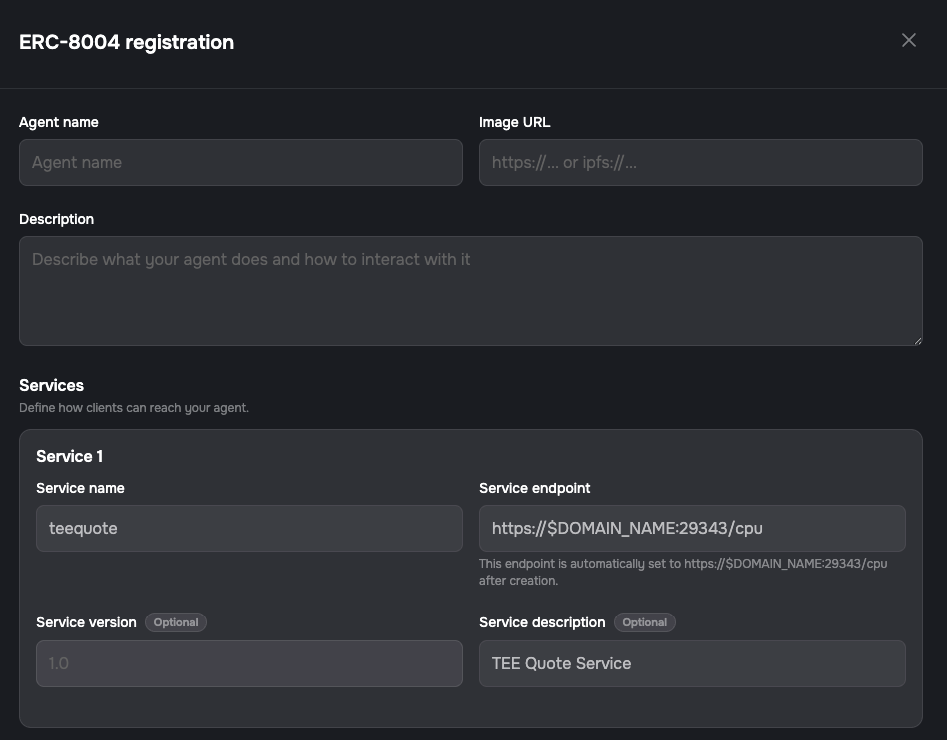Click the Service name label

click(x=80, y=488)
